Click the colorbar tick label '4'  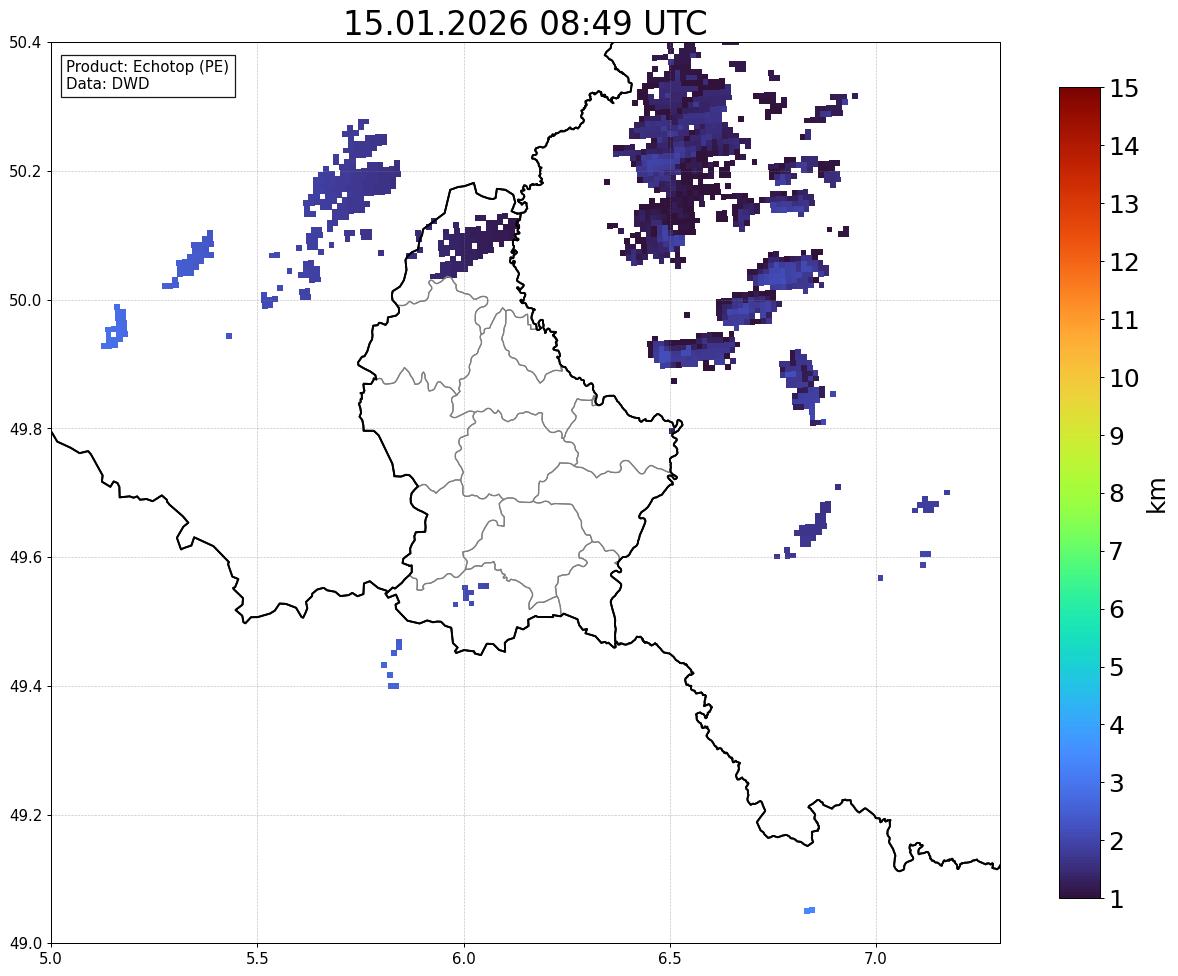1117,725
